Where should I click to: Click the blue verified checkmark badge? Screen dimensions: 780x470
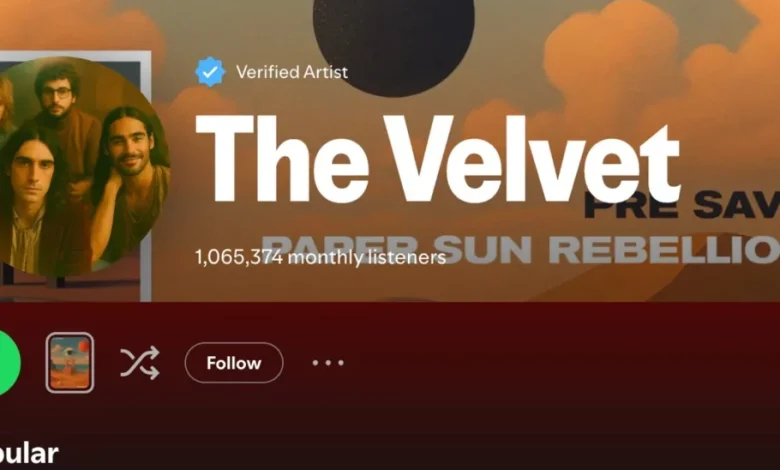click(x=210, y=72)
